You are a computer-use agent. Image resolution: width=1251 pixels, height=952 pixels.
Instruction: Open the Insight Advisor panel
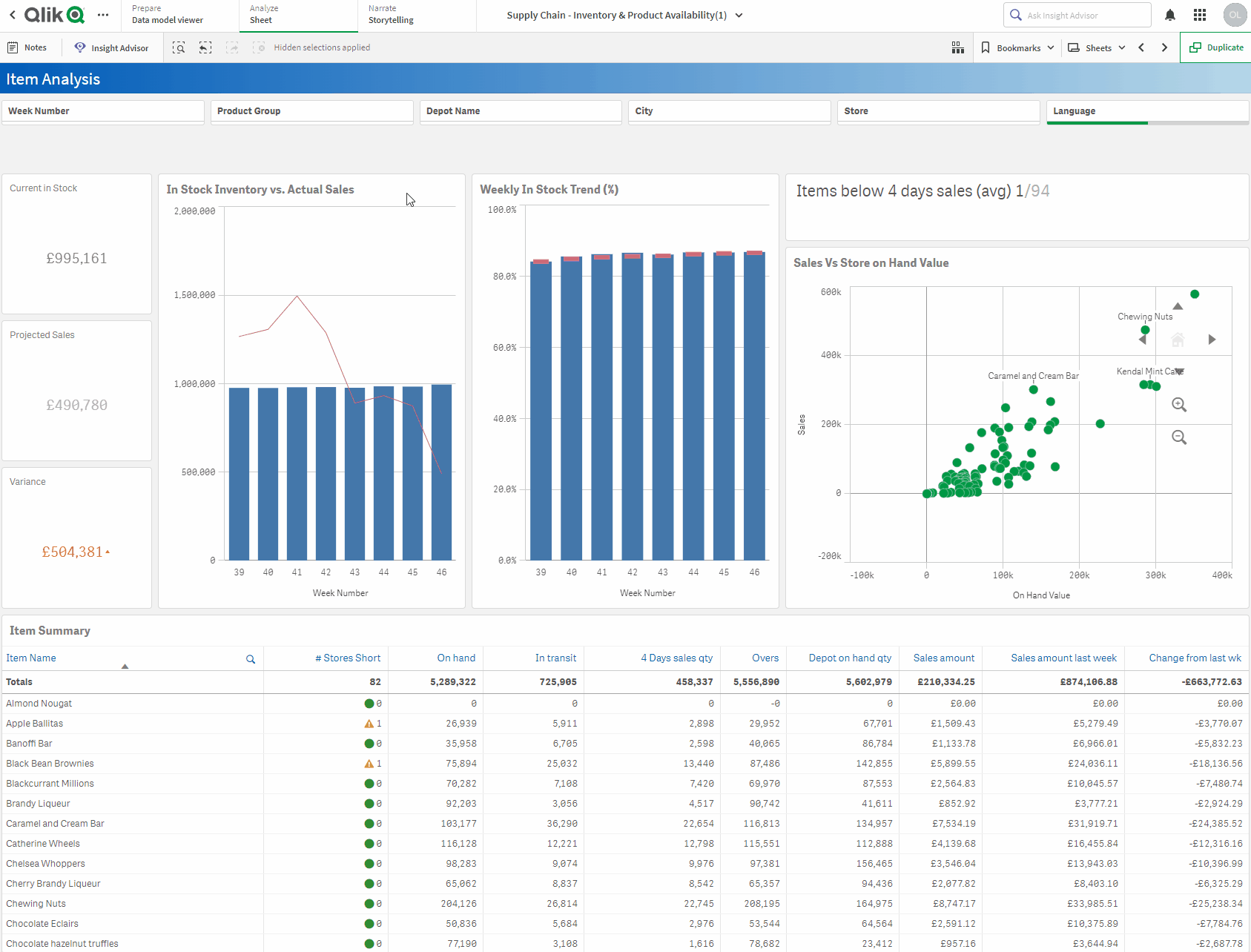coord(112,47)
